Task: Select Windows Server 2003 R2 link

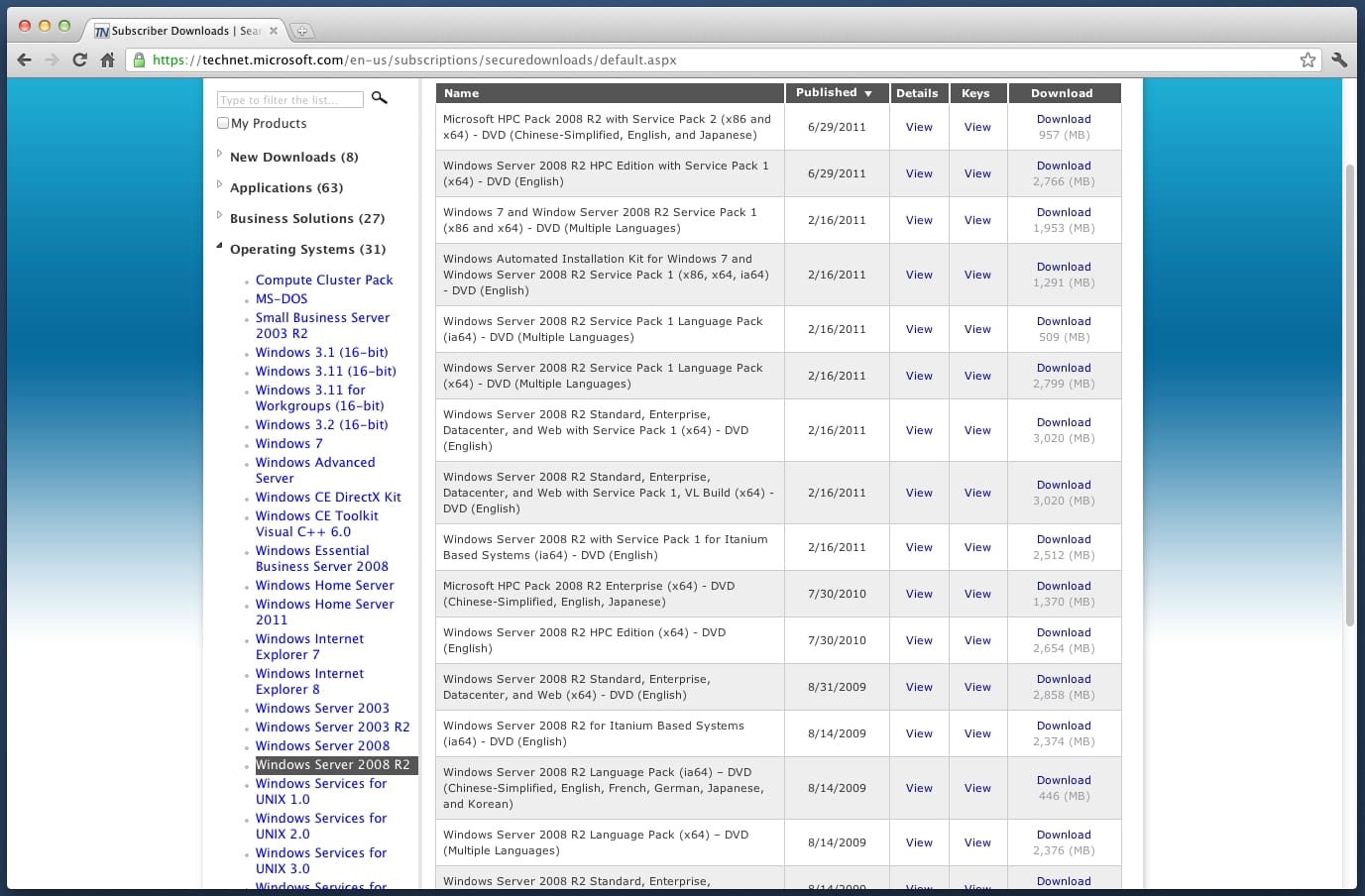Action: point(332,727)
